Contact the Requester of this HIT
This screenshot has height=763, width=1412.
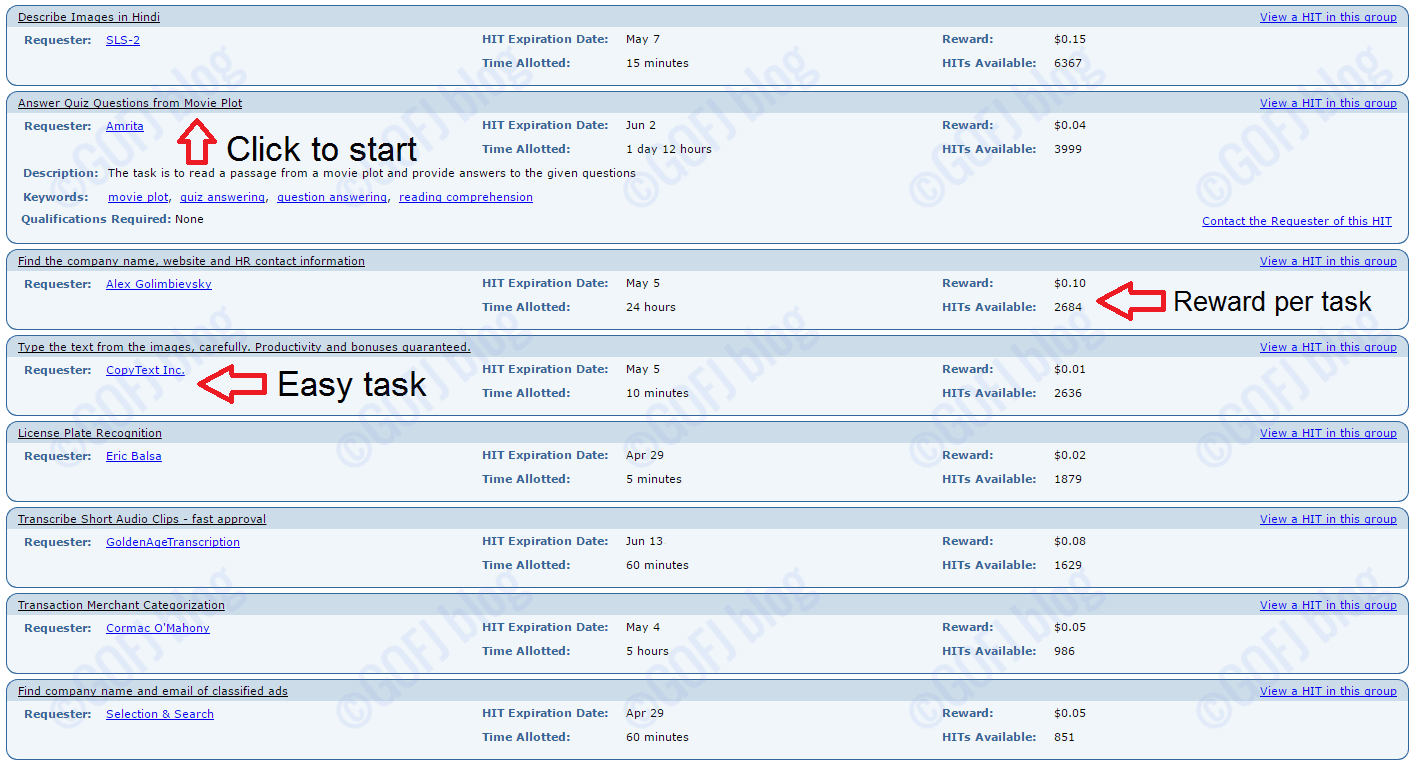(x=1296, y=221)
